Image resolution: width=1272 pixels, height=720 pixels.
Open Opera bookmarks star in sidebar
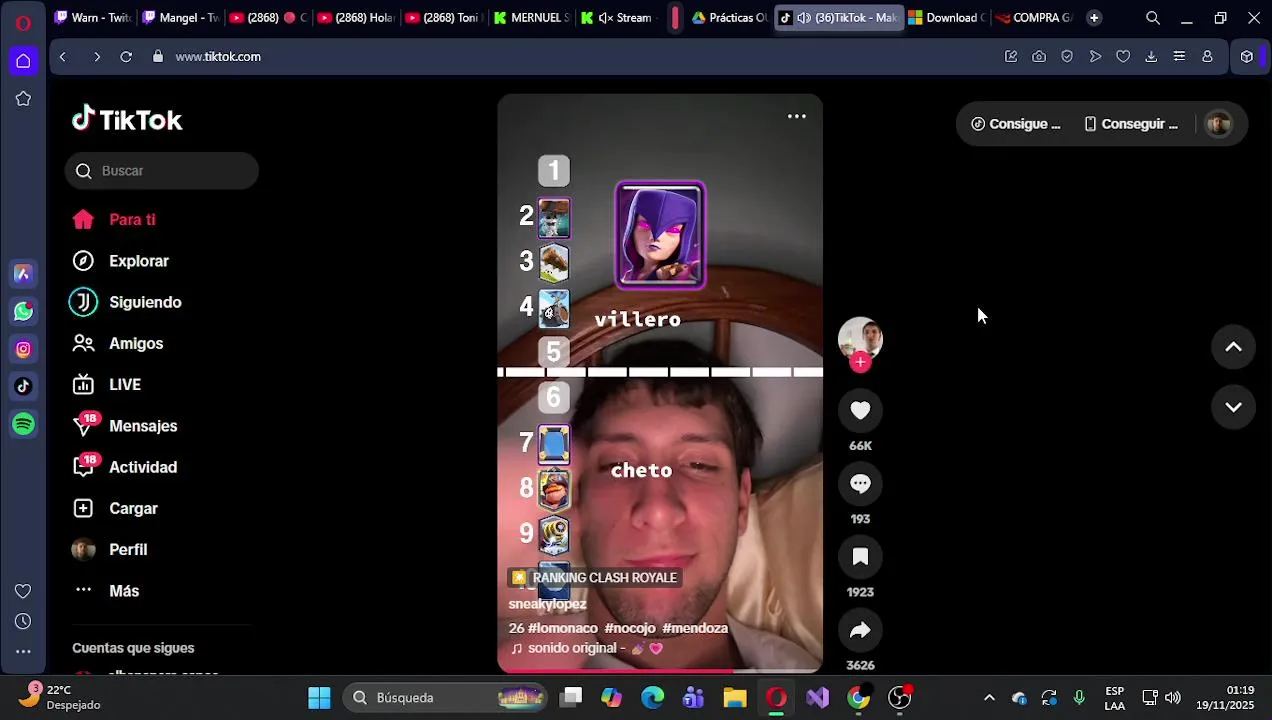[x=23, y=98]
